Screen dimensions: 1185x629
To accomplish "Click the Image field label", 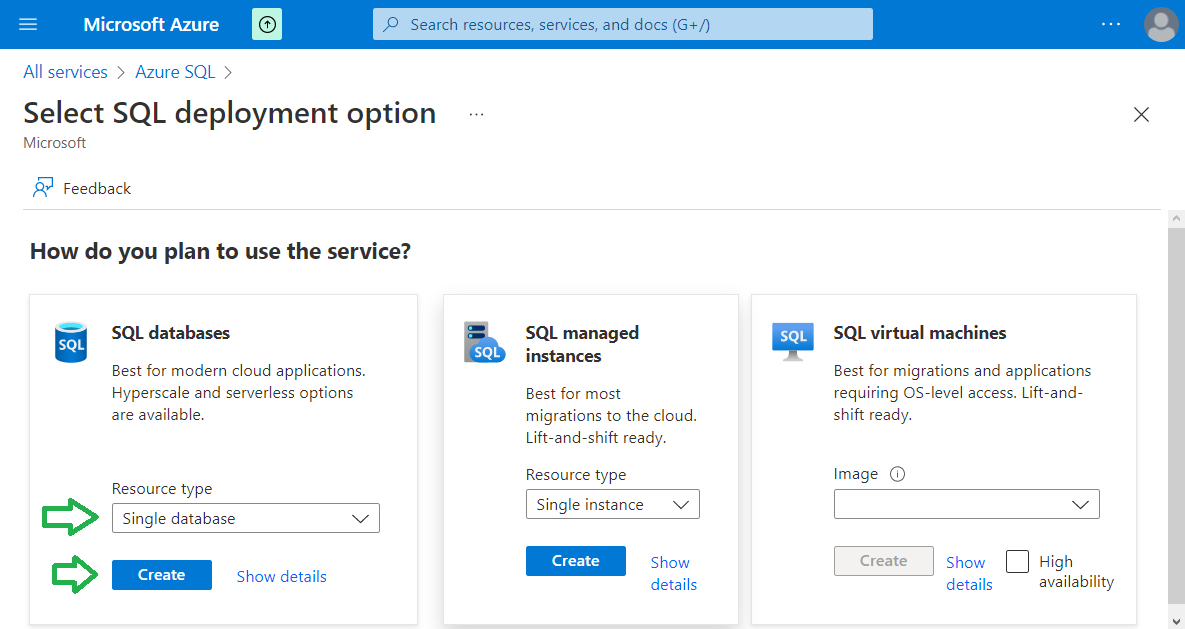I will coord(855,474).
